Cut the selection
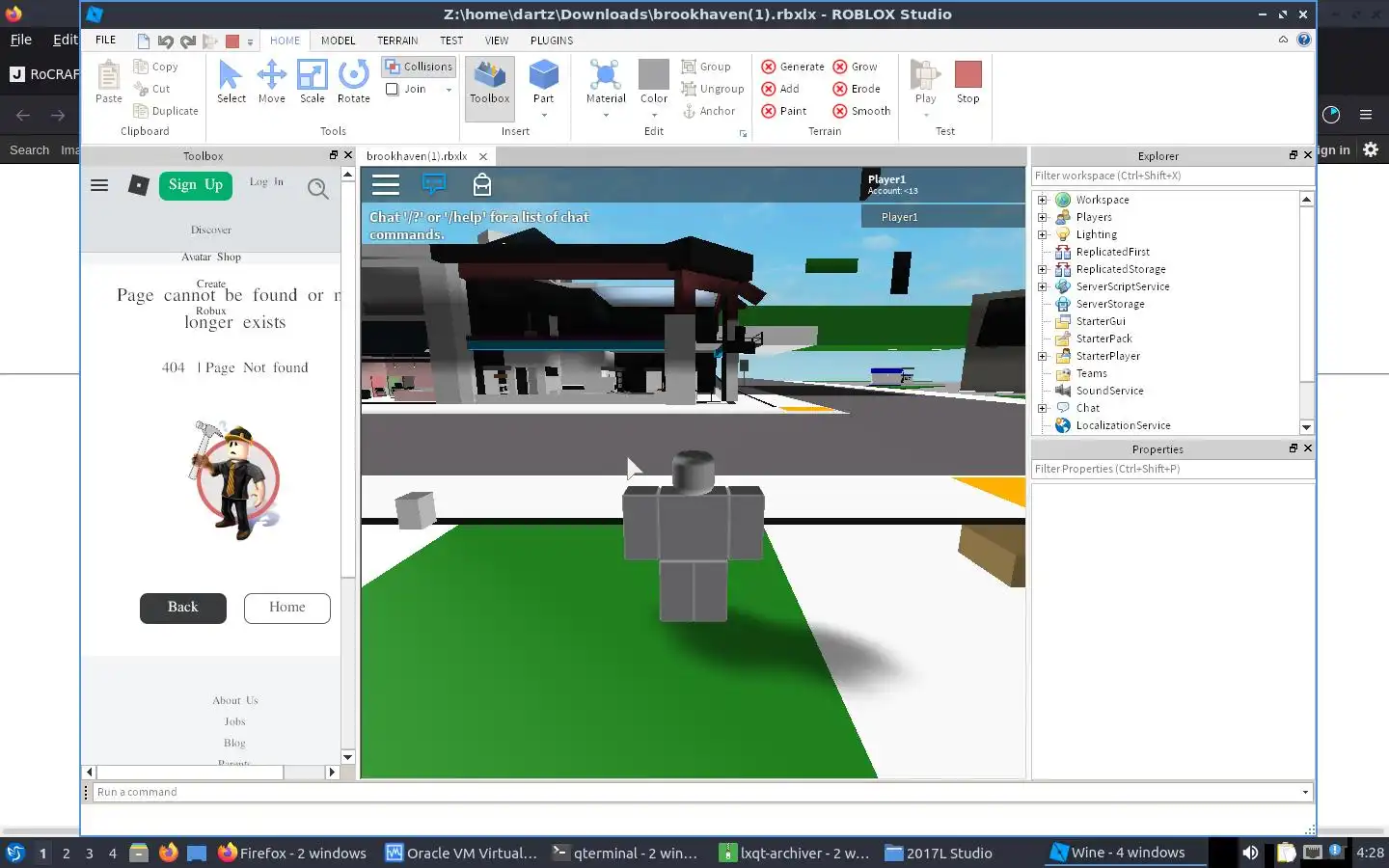Image resolution: width=1389 pixels, height=868 pixels. tap(152, 89)
